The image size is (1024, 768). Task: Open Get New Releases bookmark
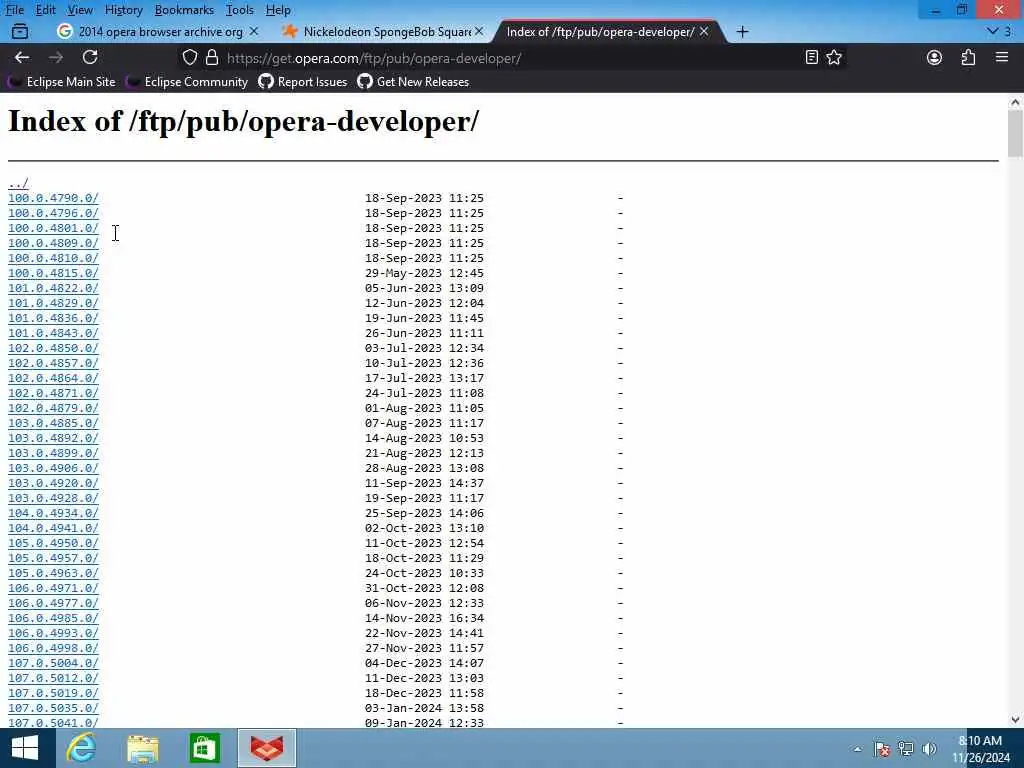point(413,82)
